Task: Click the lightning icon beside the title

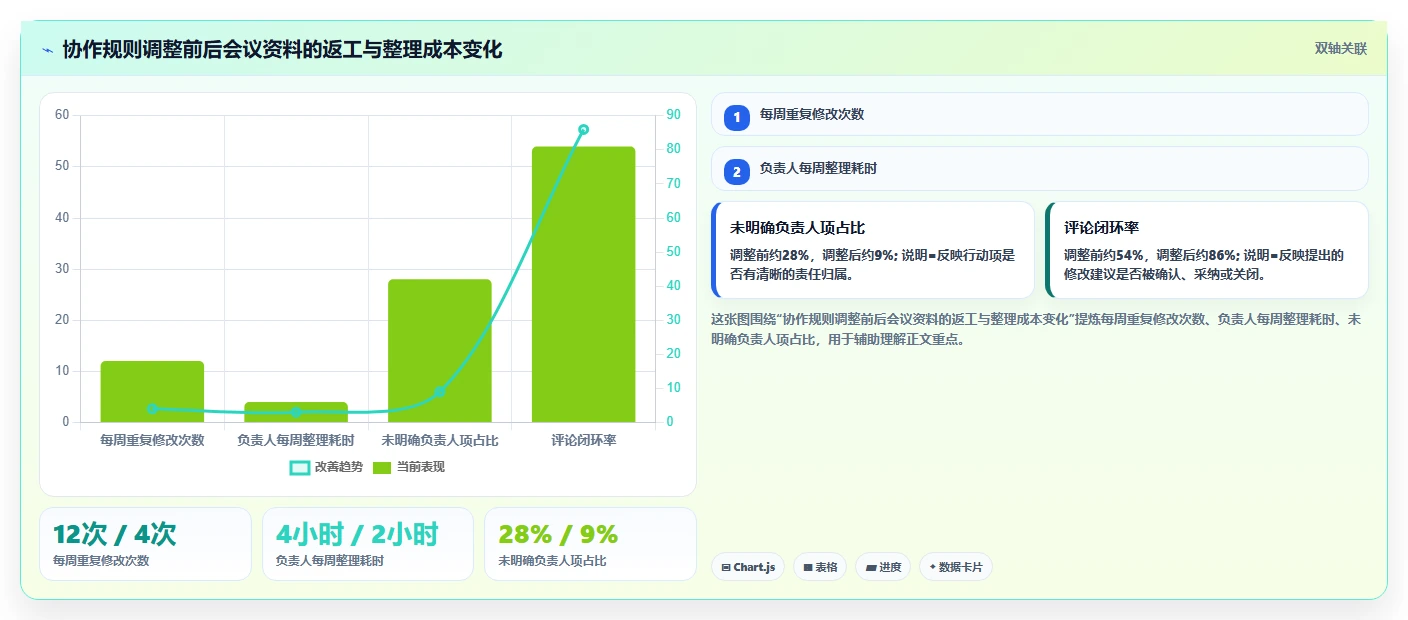Action: [x=47, y=49]
